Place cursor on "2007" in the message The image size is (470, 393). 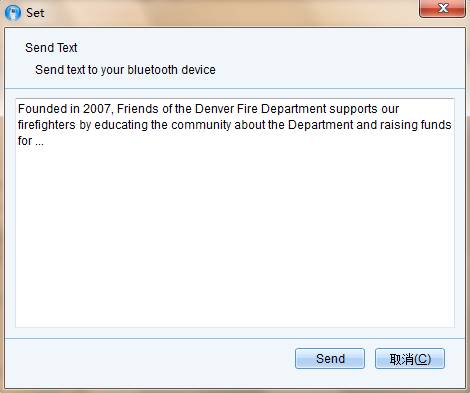pyautogui.click(x=96, y=109)
